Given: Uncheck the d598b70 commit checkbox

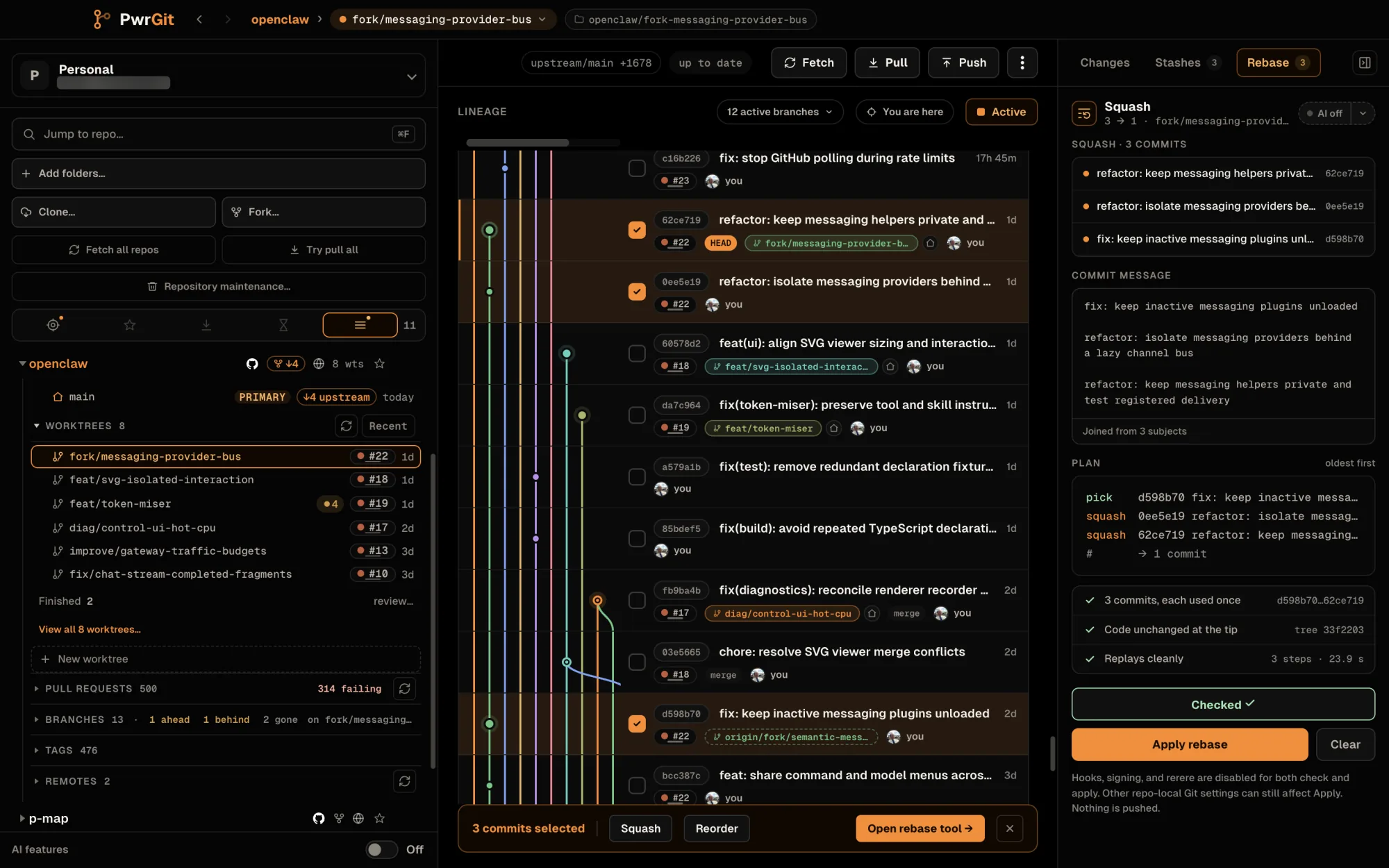Looking at the screenshot, I should 637,724.
